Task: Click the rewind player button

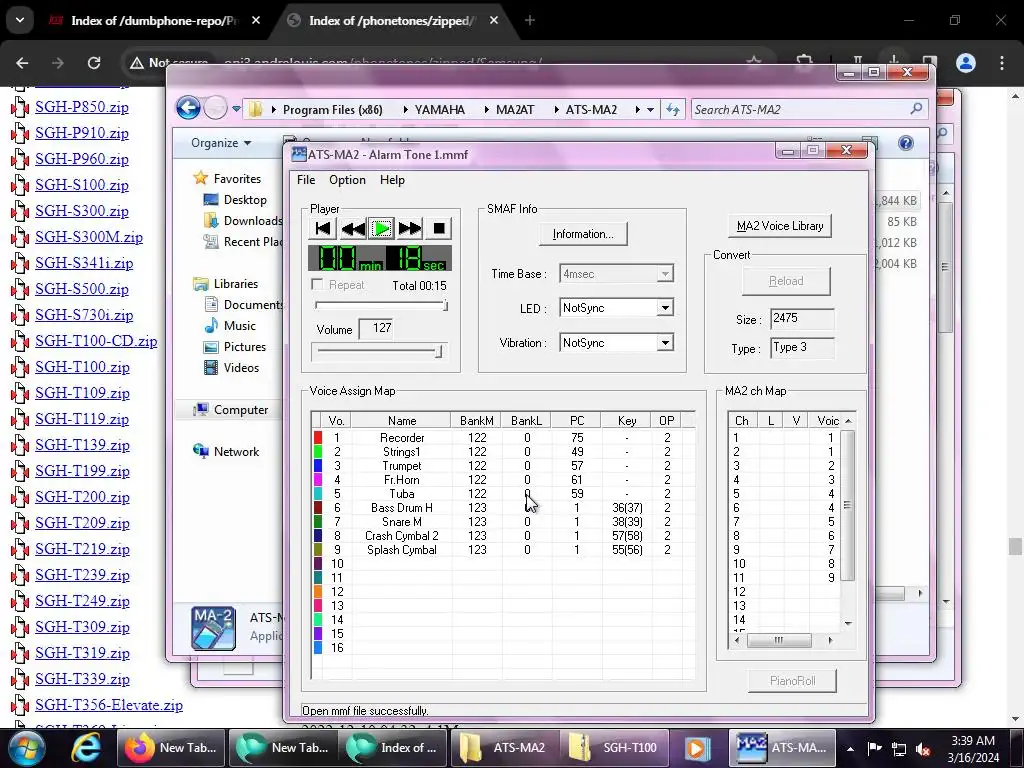Action: click(353, 229)
